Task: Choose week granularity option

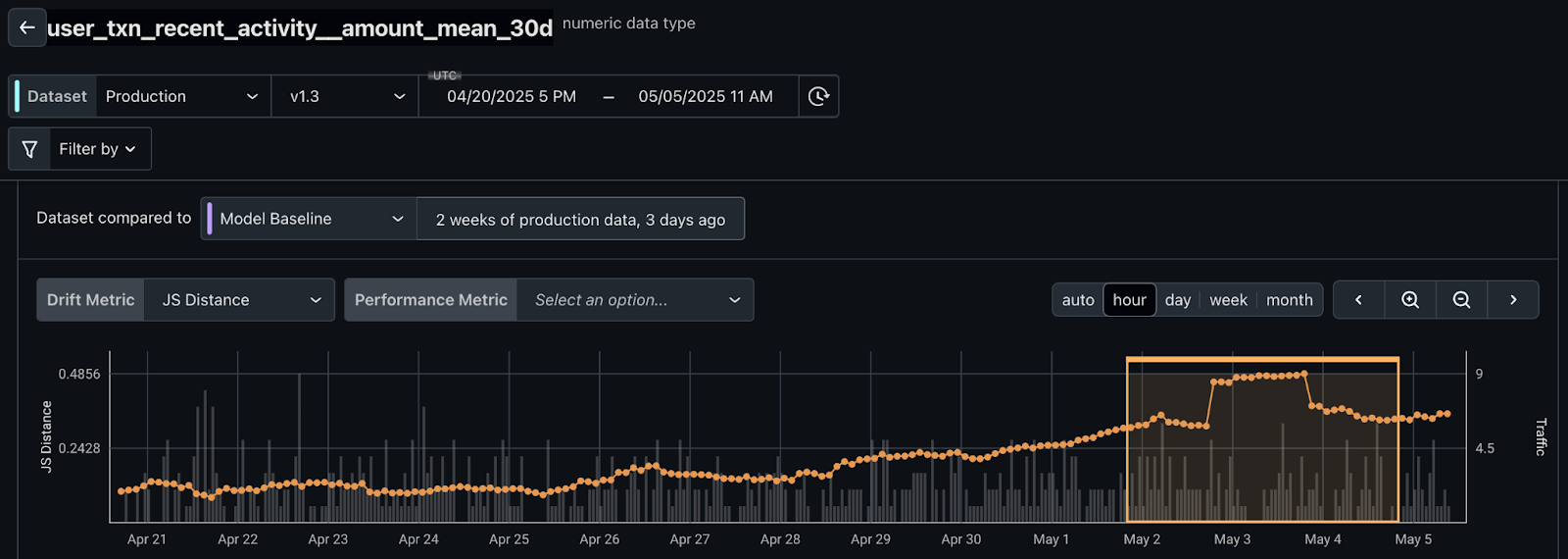Action: point(1228,300)
